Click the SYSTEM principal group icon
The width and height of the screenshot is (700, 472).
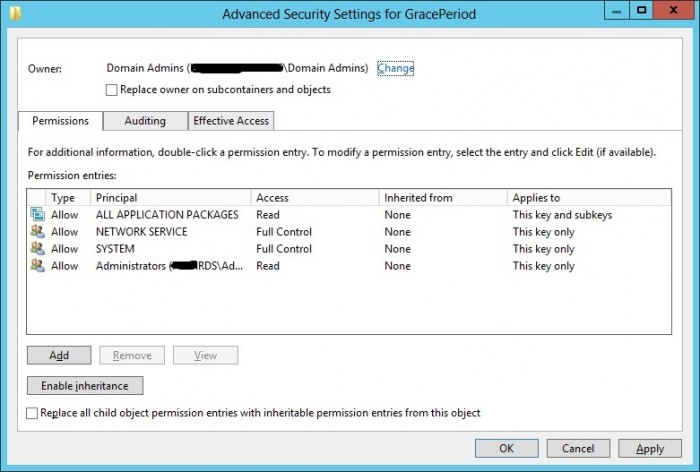[x=38, y=249]
